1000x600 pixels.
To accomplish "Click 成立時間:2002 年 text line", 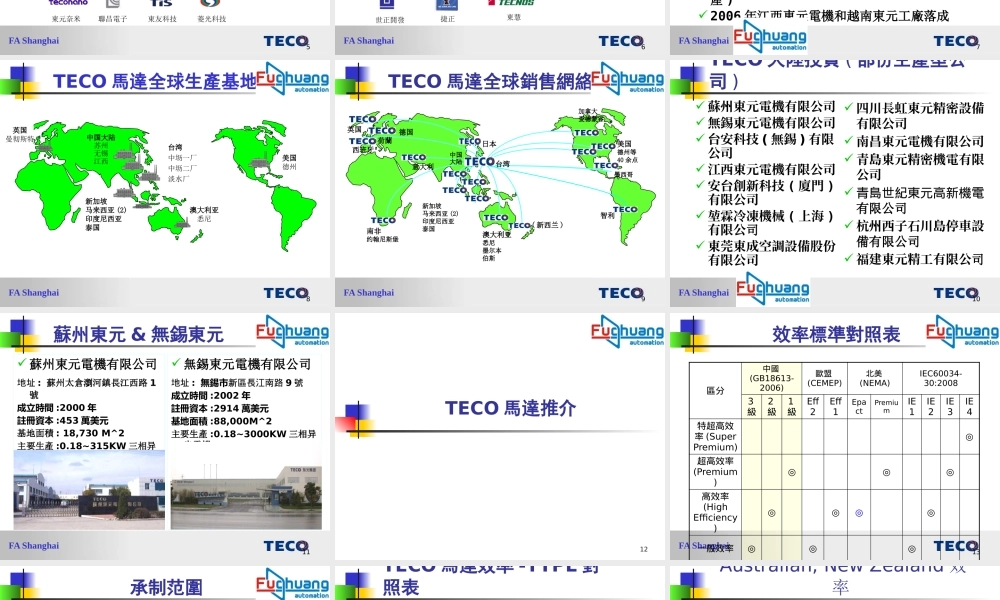I will pos(211,395).
